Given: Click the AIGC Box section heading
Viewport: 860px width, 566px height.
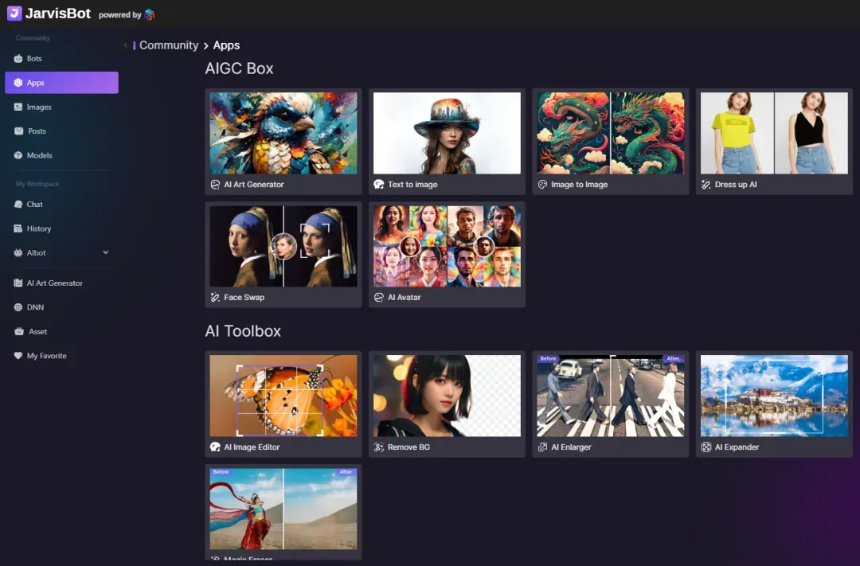Looking at the screenshot, I should [x=239, y=69].
